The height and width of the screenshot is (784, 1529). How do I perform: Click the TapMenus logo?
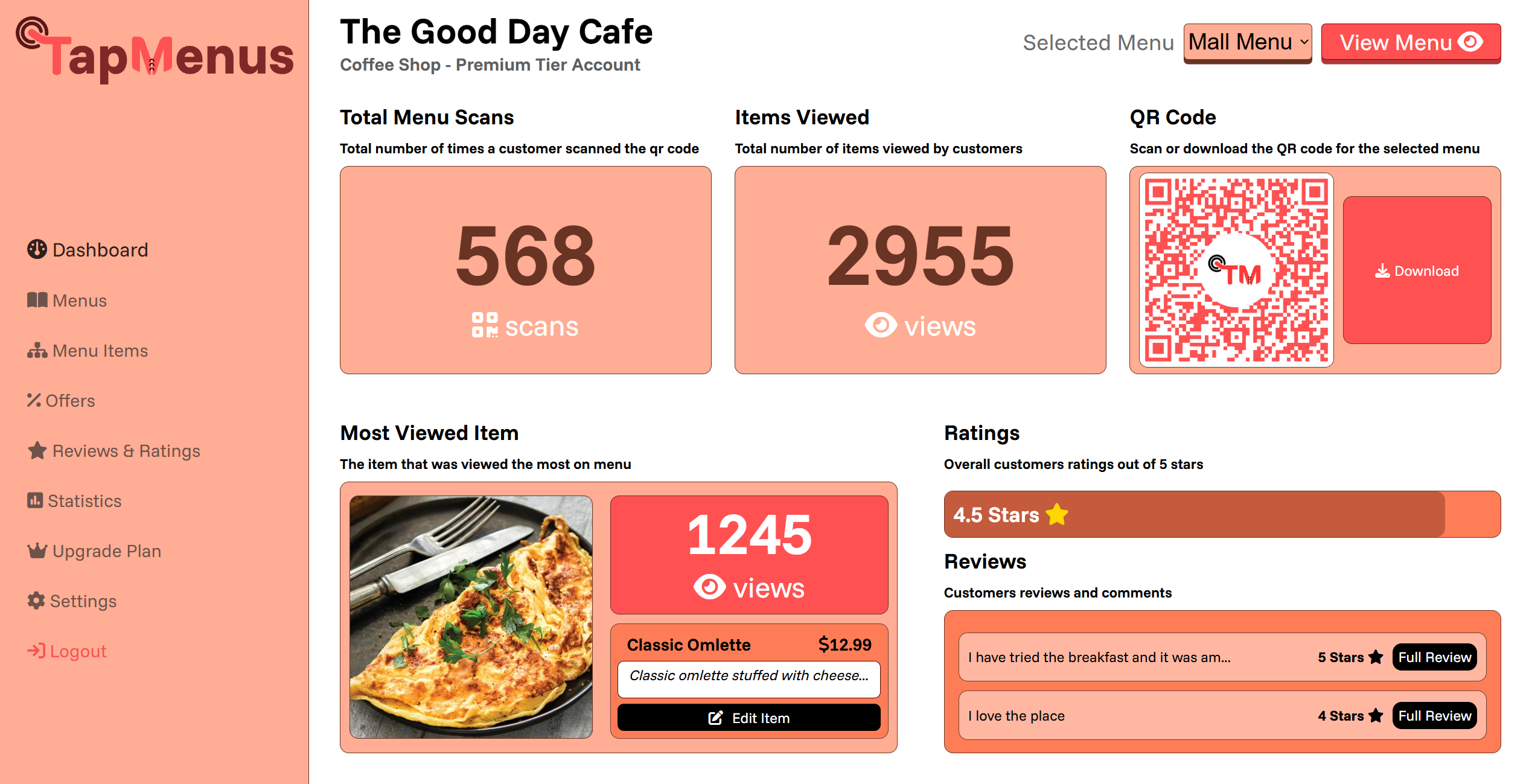tap(155, 51)
